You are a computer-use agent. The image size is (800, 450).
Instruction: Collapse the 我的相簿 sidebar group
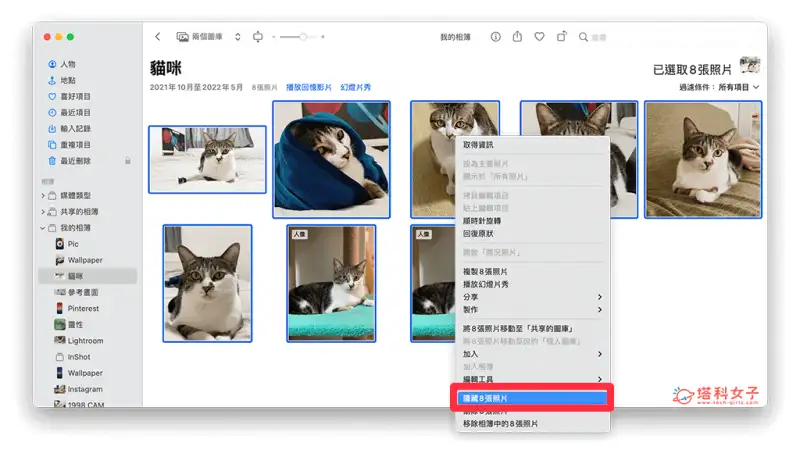[x=43, y=228]
